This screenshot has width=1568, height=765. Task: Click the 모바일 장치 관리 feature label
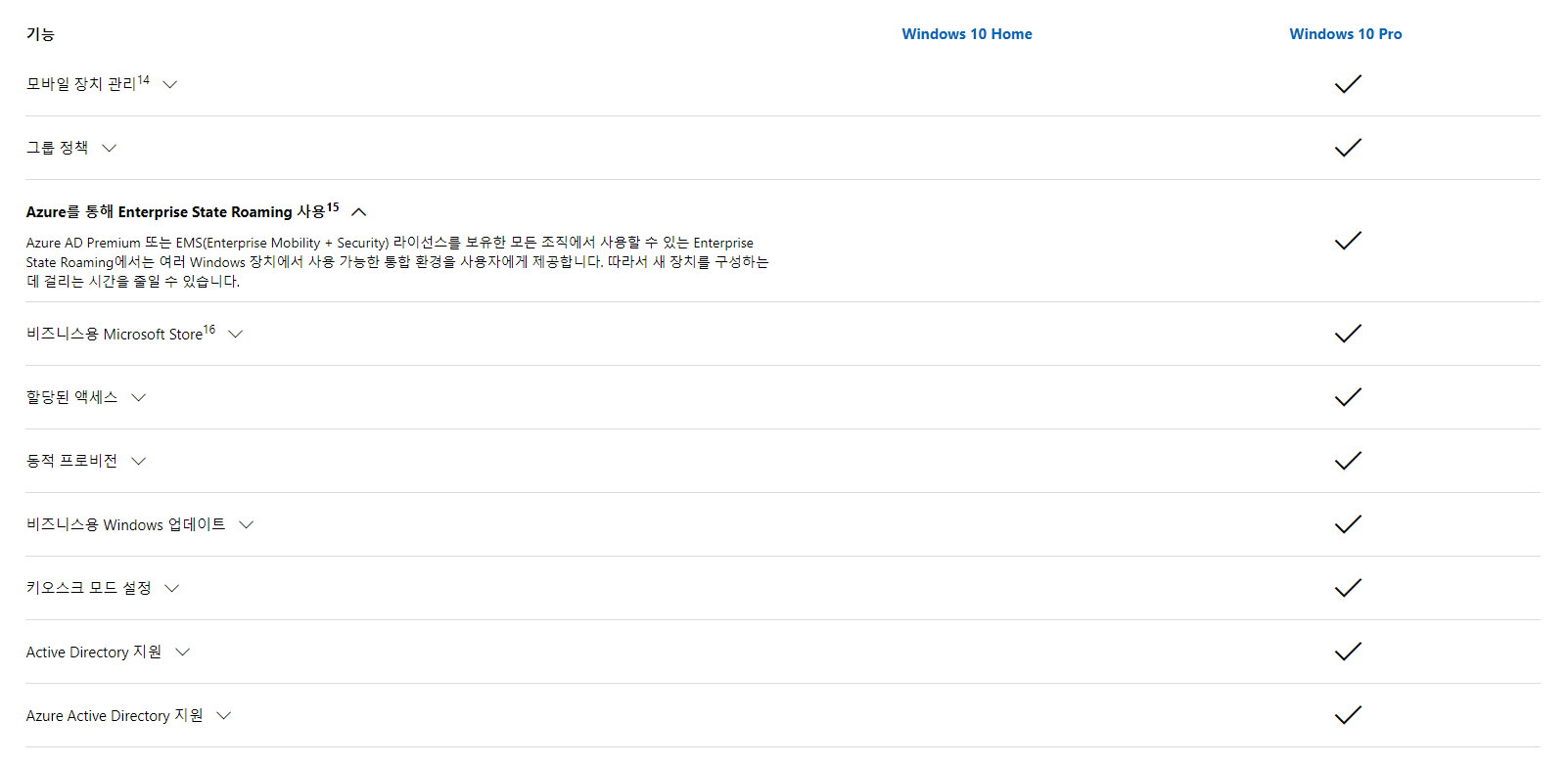point(88,84)
